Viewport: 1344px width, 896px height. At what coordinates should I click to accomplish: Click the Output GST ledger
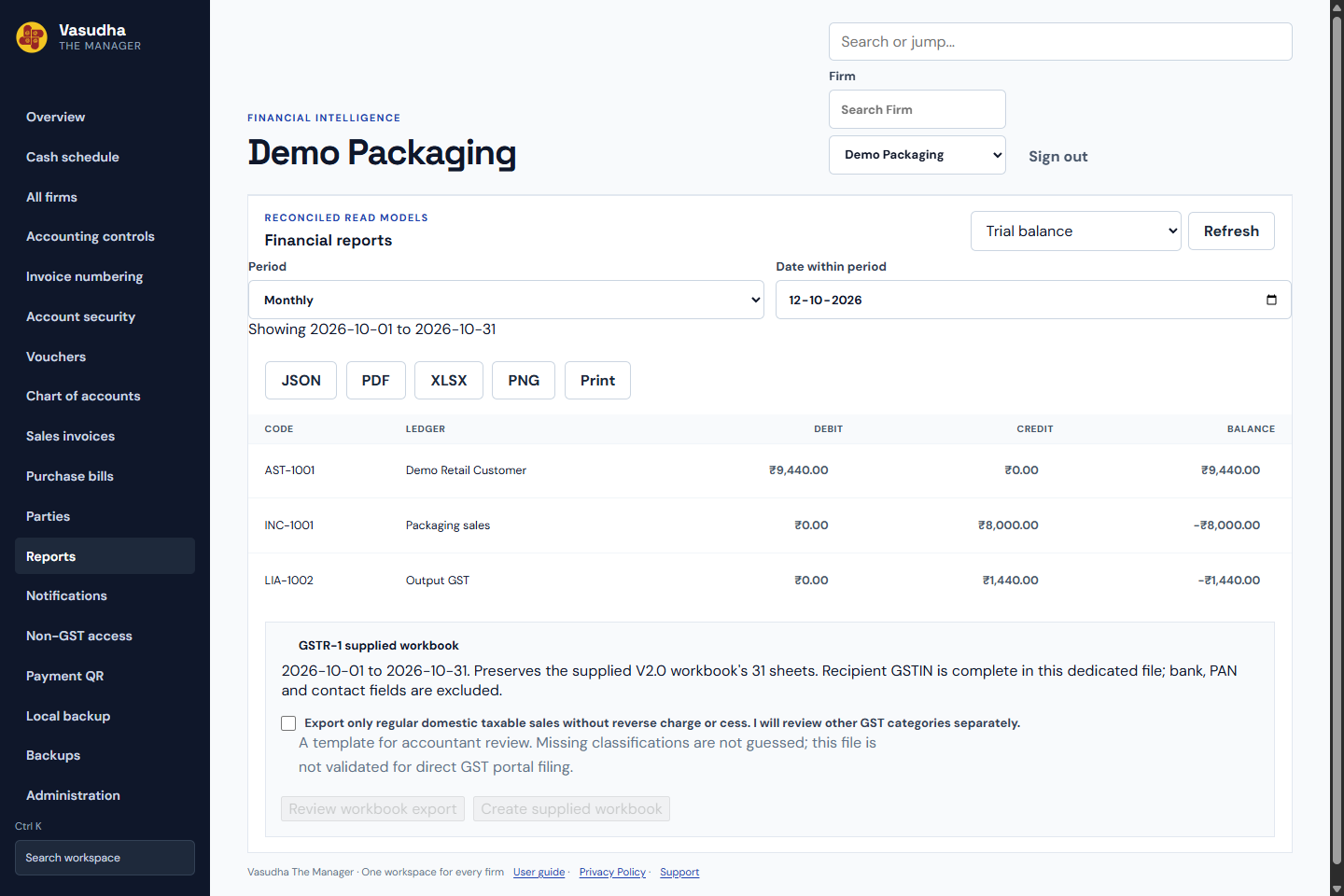pos(438,581)
